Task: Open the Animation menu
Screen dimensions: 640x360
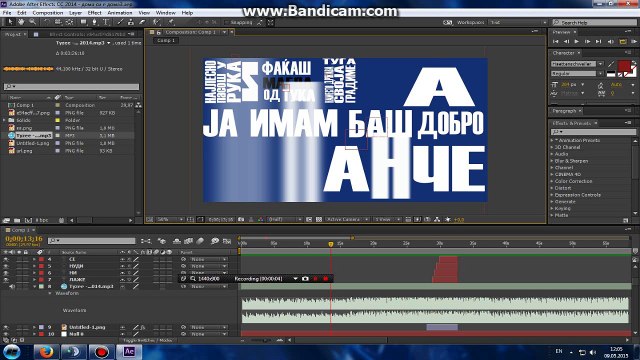Action: [120, 13]
